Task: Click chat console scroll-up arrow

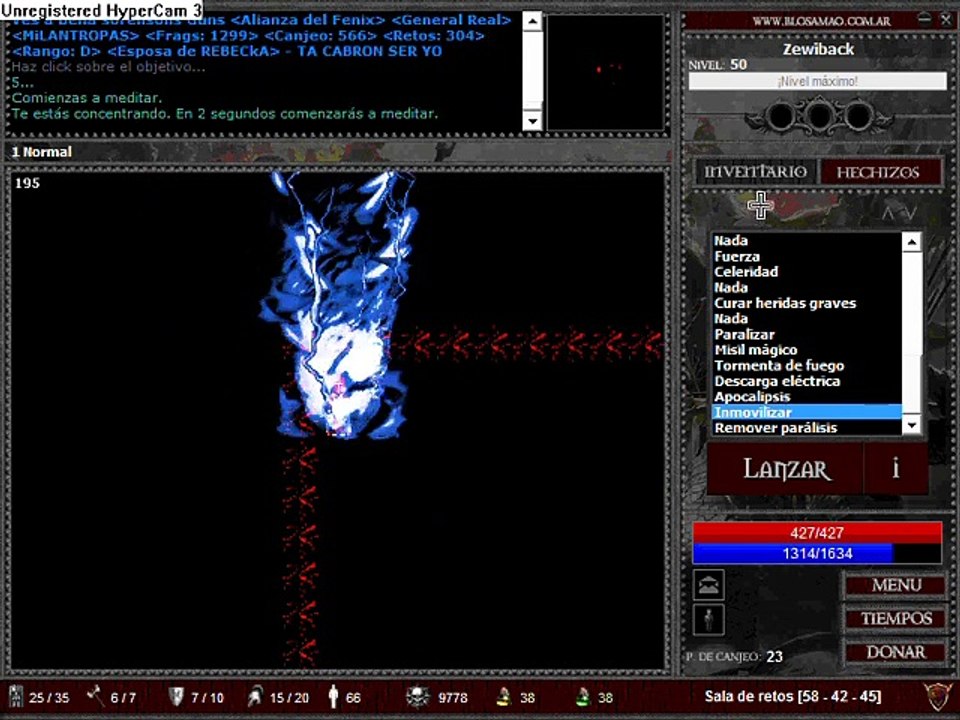Action: click(533, 21)
